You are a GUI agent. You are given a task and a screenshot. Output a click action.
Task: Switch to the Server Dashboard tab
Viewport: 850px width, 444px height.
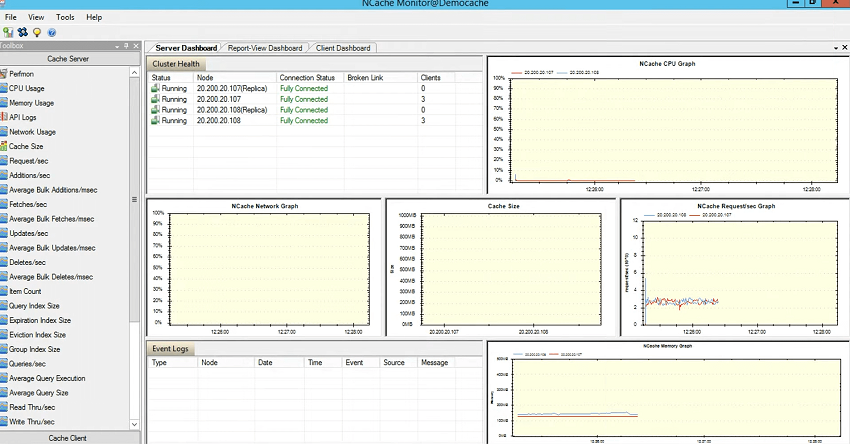(186, 48)
